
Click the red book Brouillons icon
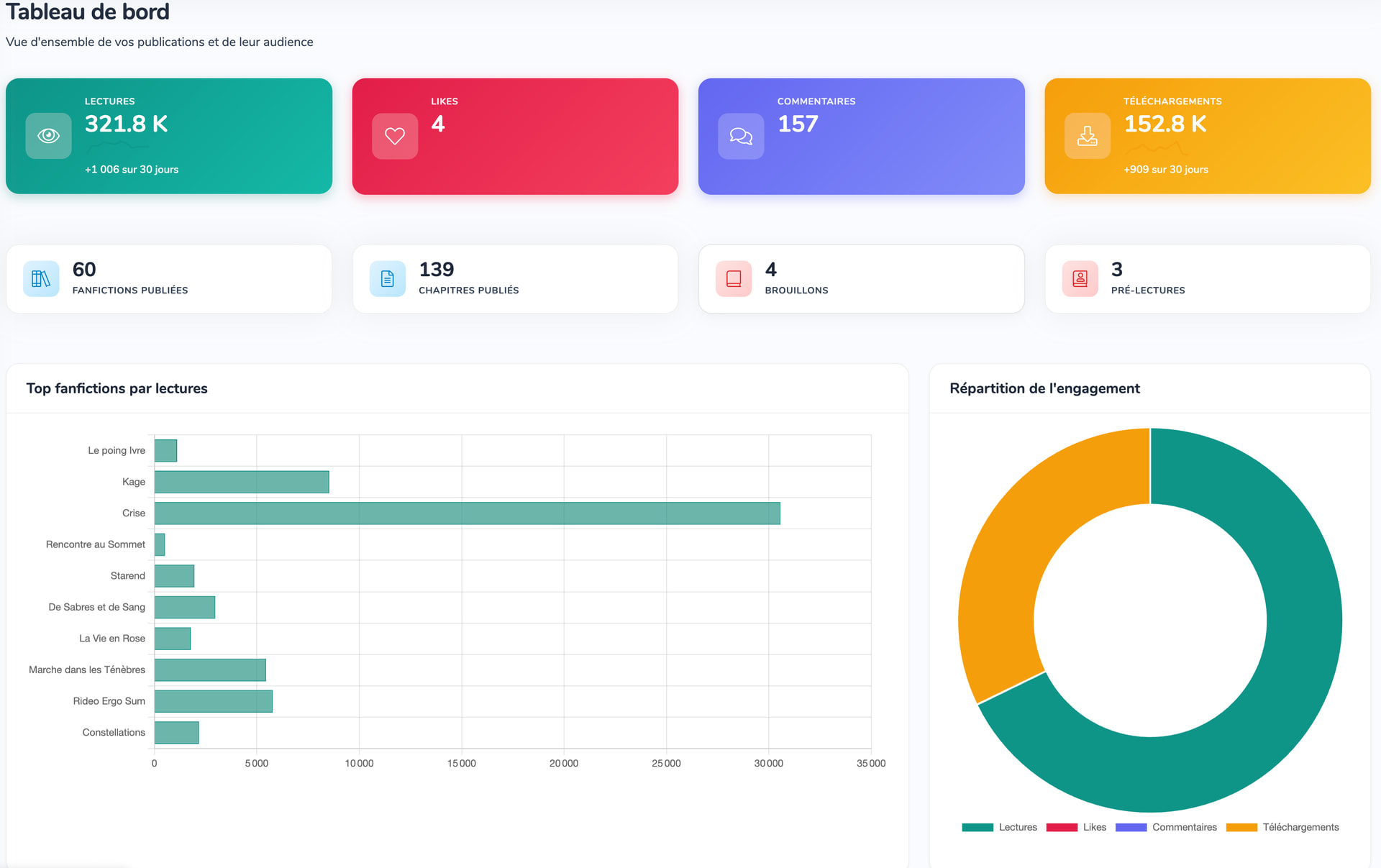pyautogui.click(x=734, y=279)
